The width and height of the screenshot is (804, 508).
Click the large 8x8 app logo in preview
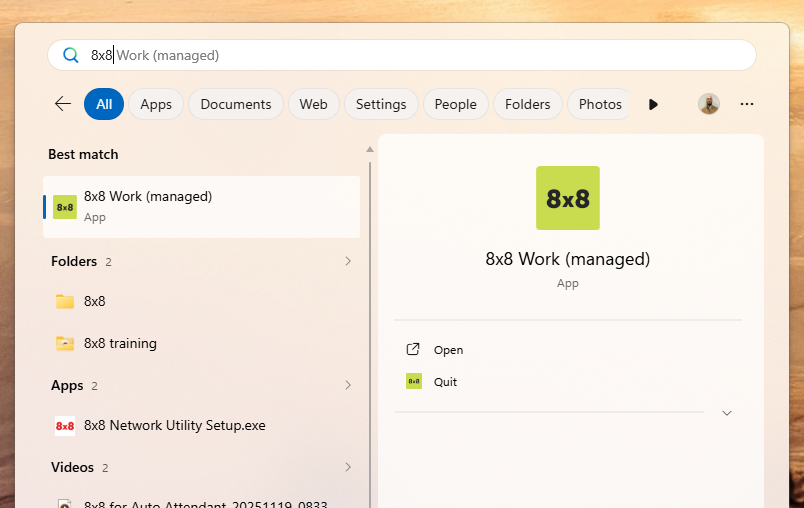tap(568, 198)
